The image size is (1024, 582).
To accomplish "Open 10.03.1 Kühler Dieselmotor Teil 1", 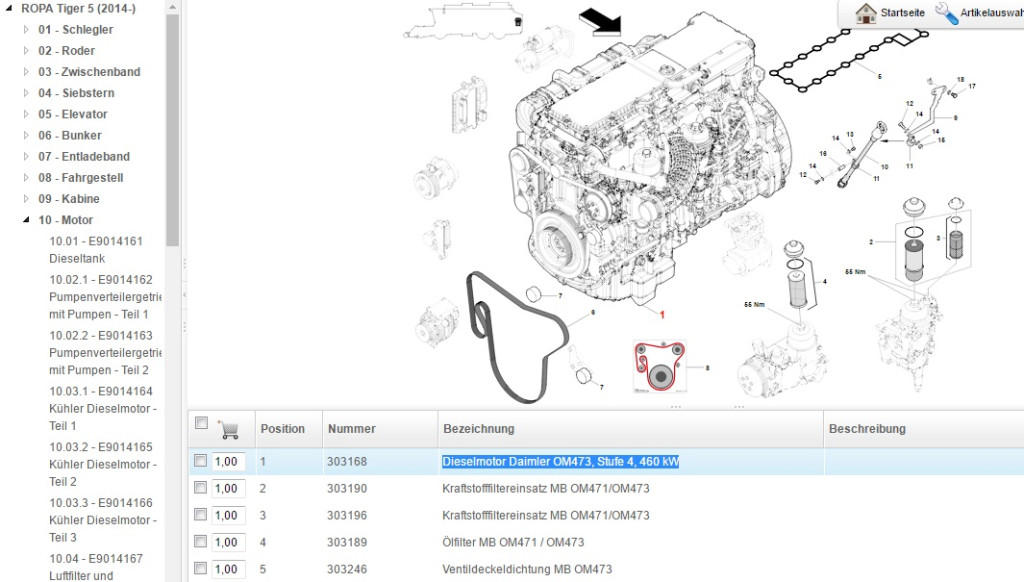I will point(103,408).
